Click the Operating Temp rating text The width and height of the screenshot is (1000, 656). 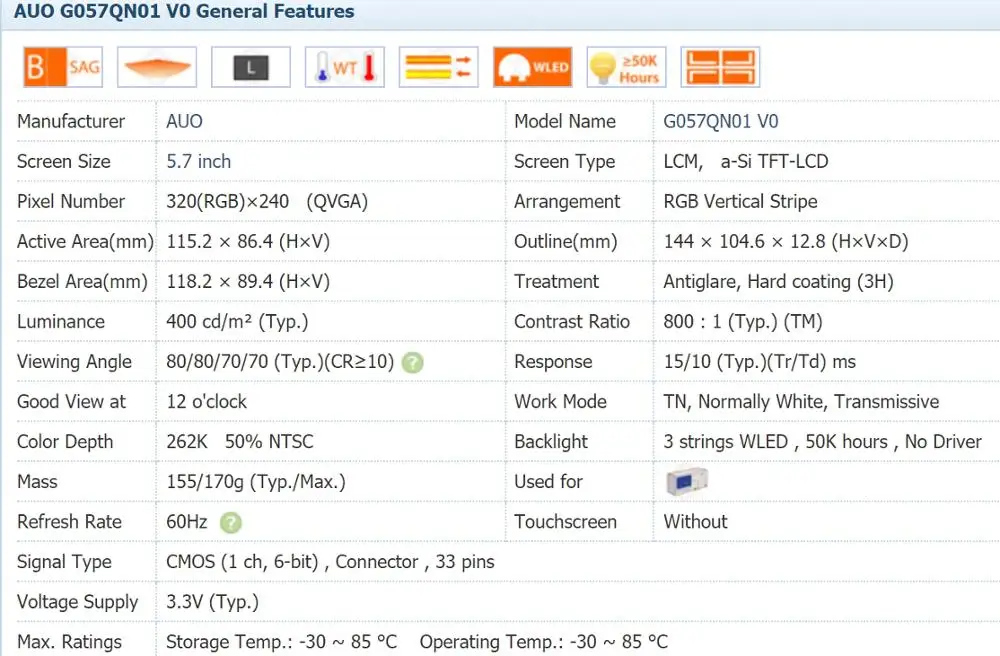click(x=543, y=641)
